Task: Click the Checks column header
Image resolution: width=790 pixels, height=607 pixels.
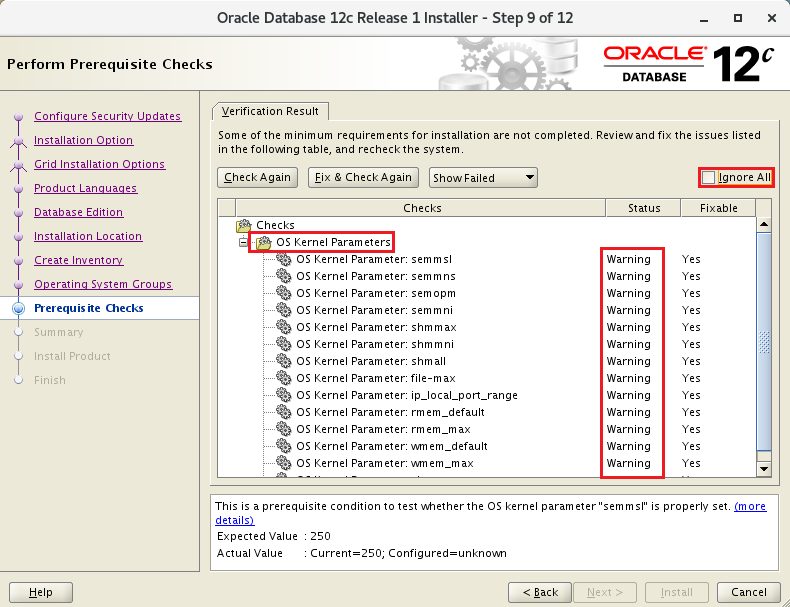Action: [421, 208]
